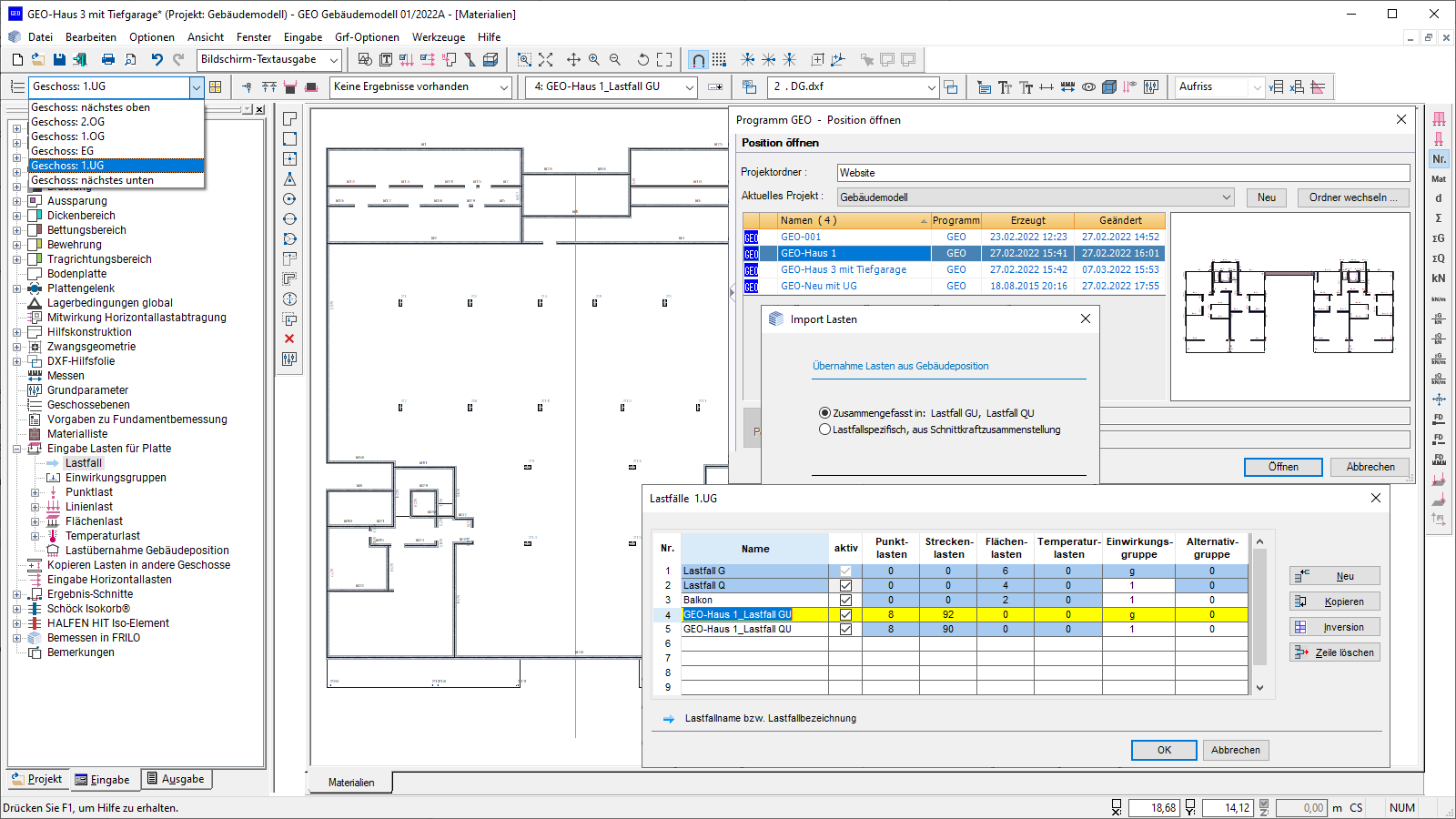Click the Öffnen button
Viewport: 1456px width, 819px height.
1283,467
